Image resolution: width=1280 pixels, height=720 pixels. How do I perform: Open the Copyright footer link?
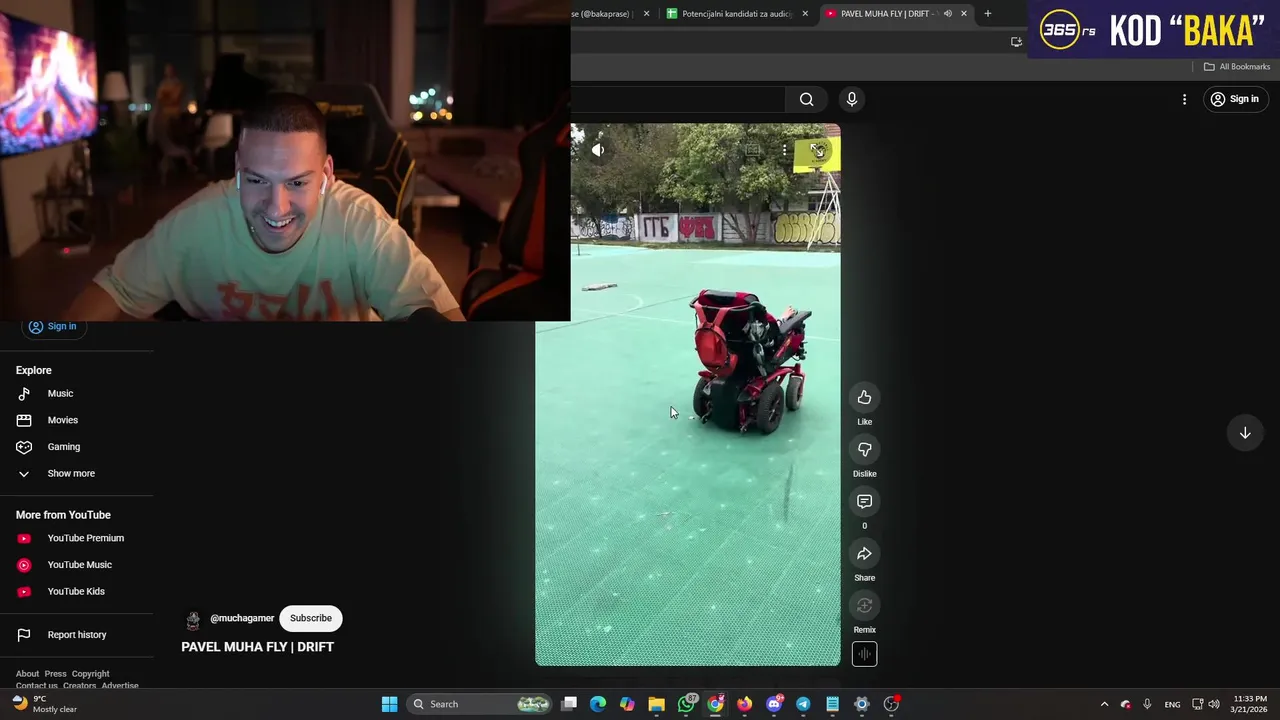pyautogui.click(x=91, y=674)
